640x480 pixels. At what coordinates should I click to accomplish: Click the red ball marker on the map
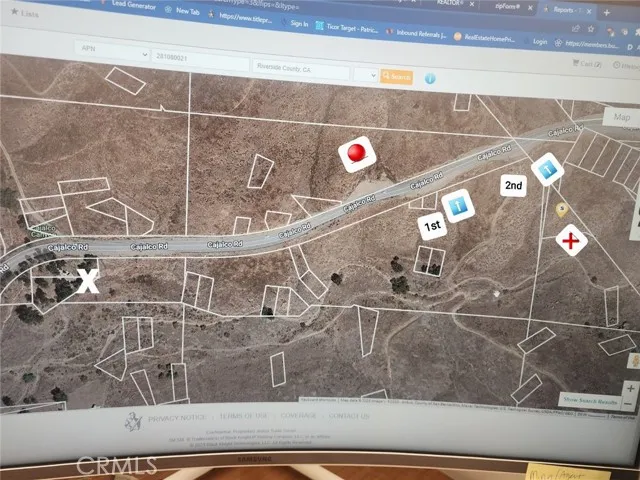click(355, 154)
